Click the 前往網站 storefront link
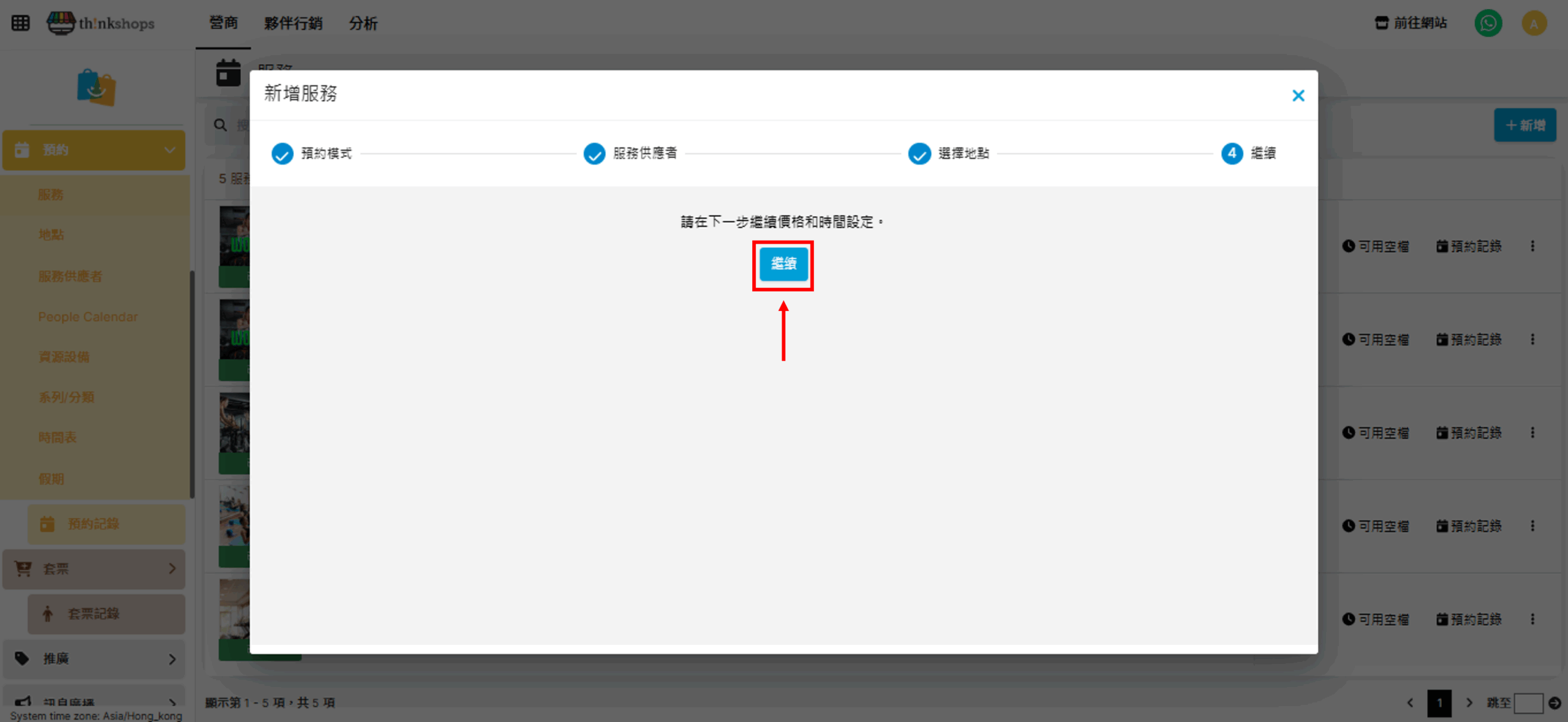 [x=1411, y=23]
